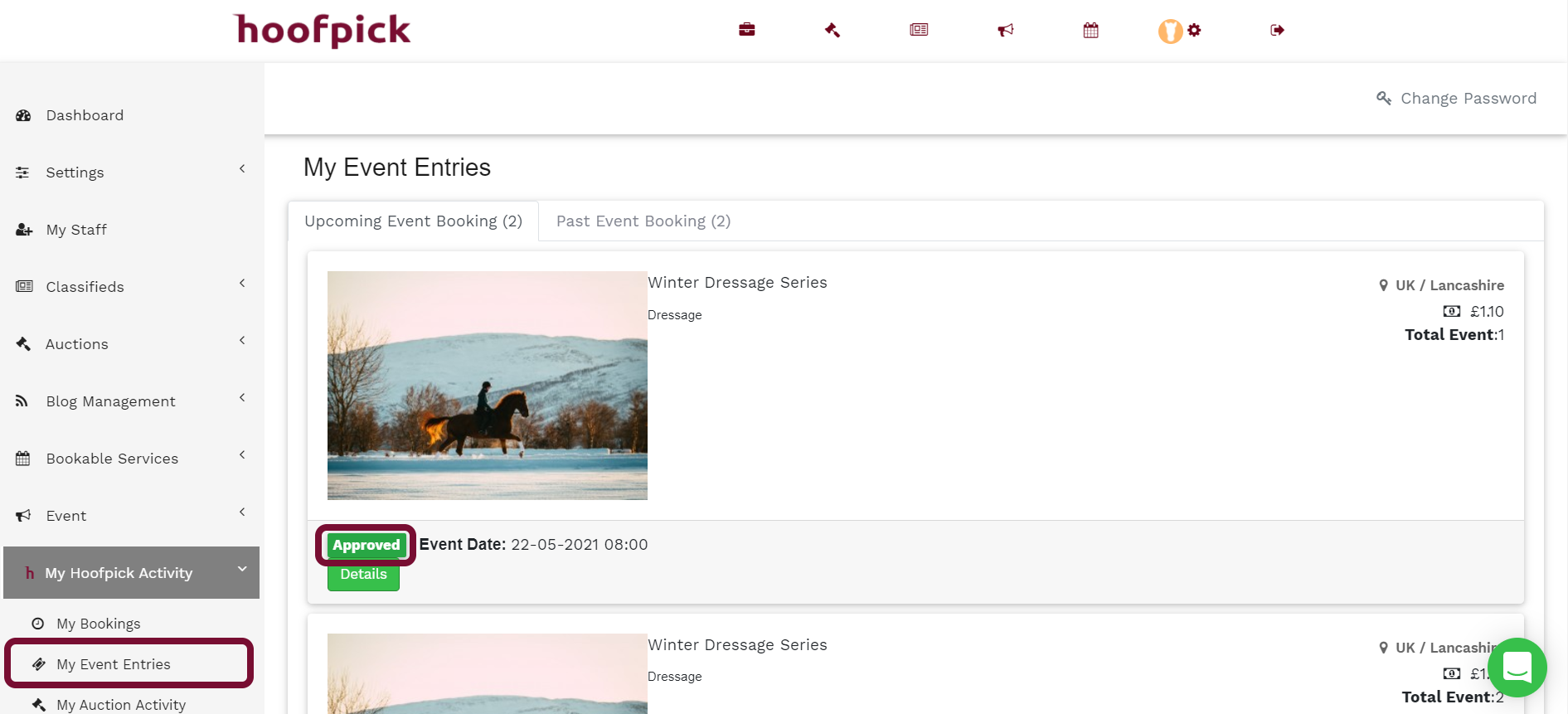This screenshot has width=1568, height=714.
Task: Open the calendar icon in top bar
Action: click(1090, 30)
